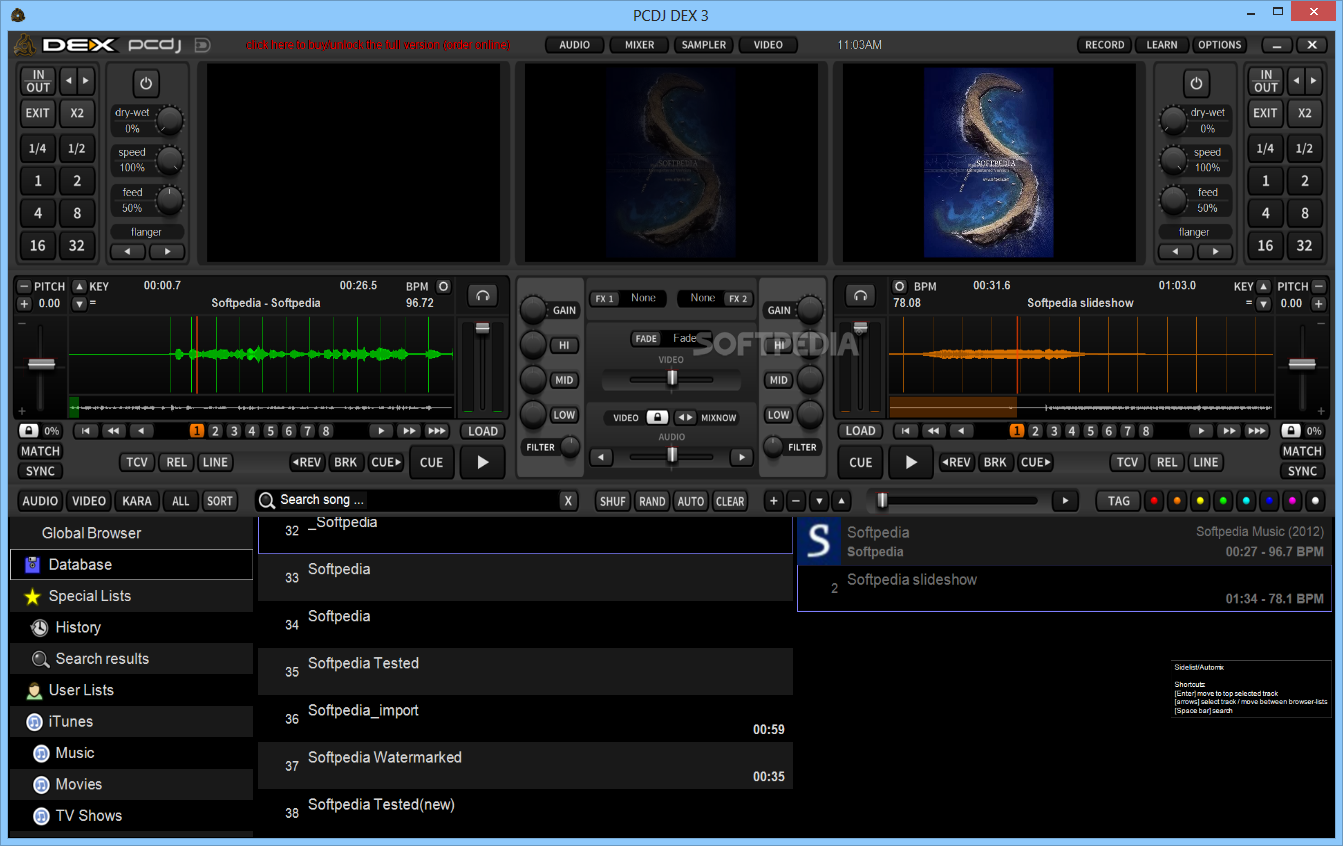Clear the song search with X
This screenshot has height=846, width=1343.
pos(568,501)
